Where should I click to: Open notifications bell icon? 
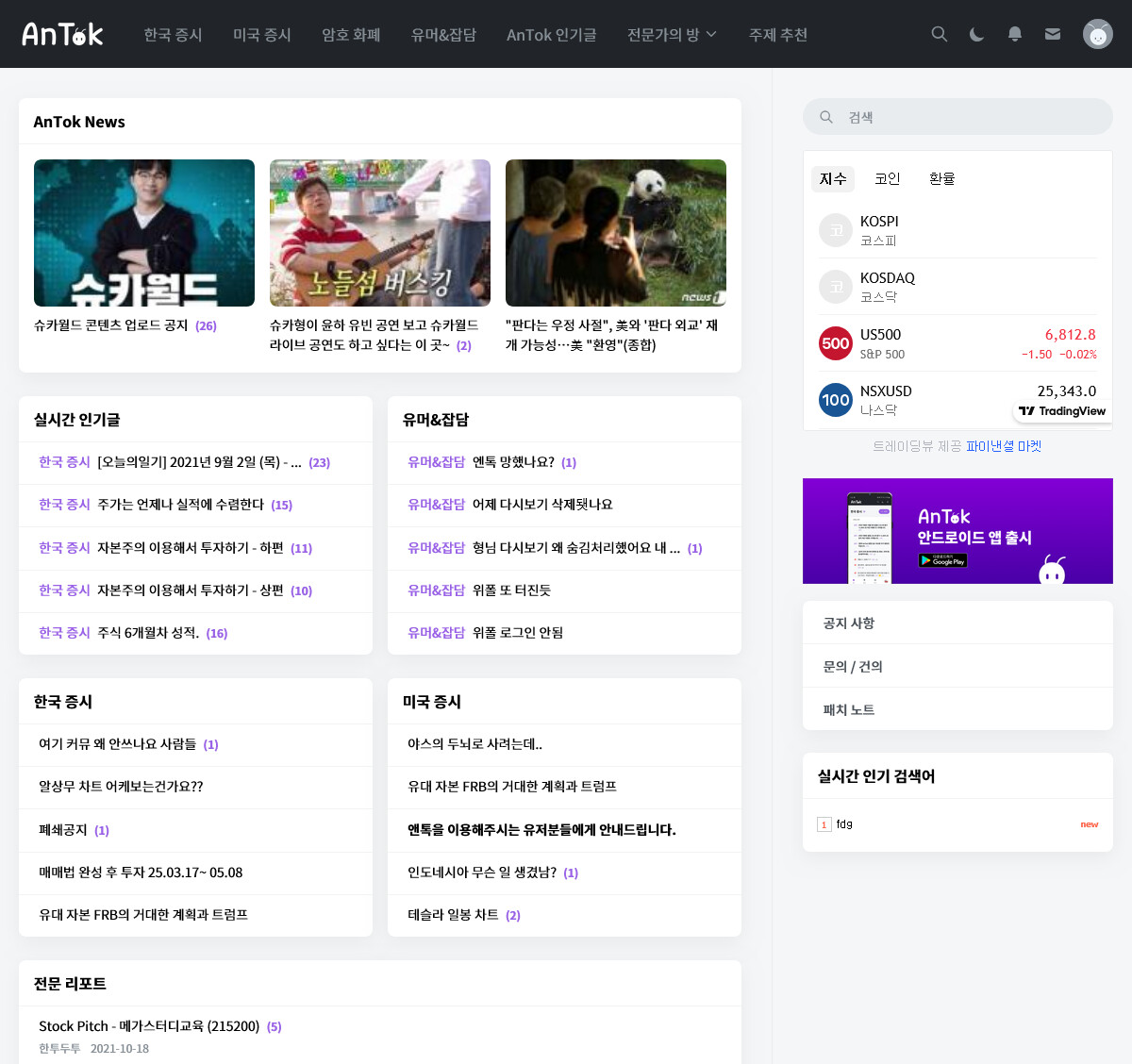pos(1015,34)
